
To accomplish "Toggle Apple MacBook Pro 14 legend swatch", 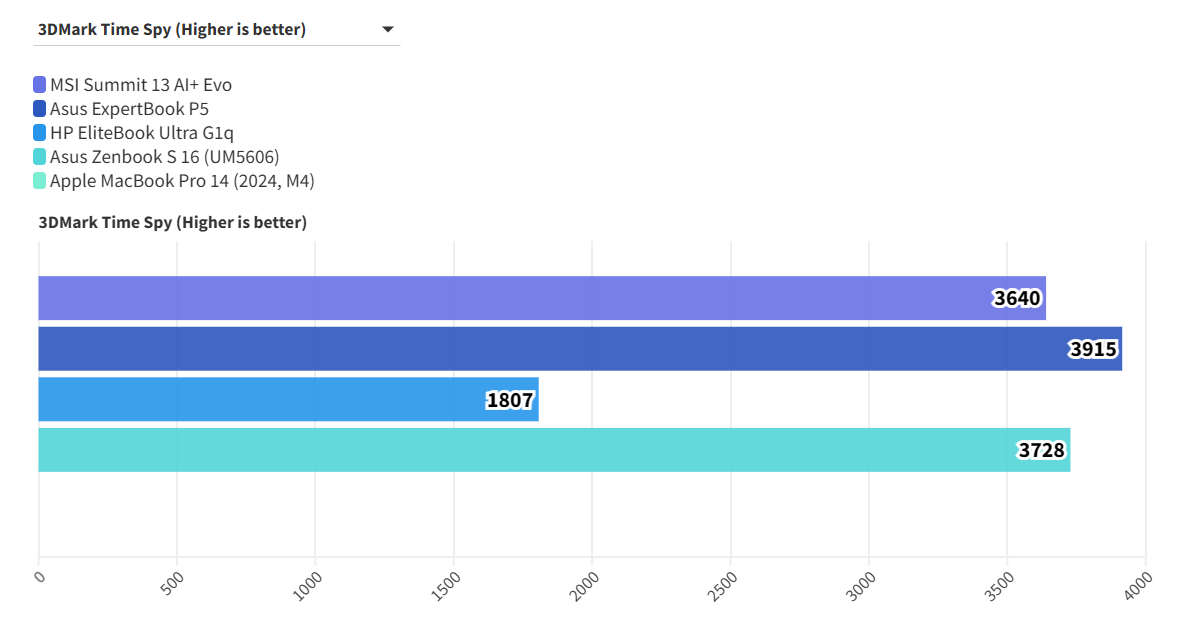I will 40,181.
